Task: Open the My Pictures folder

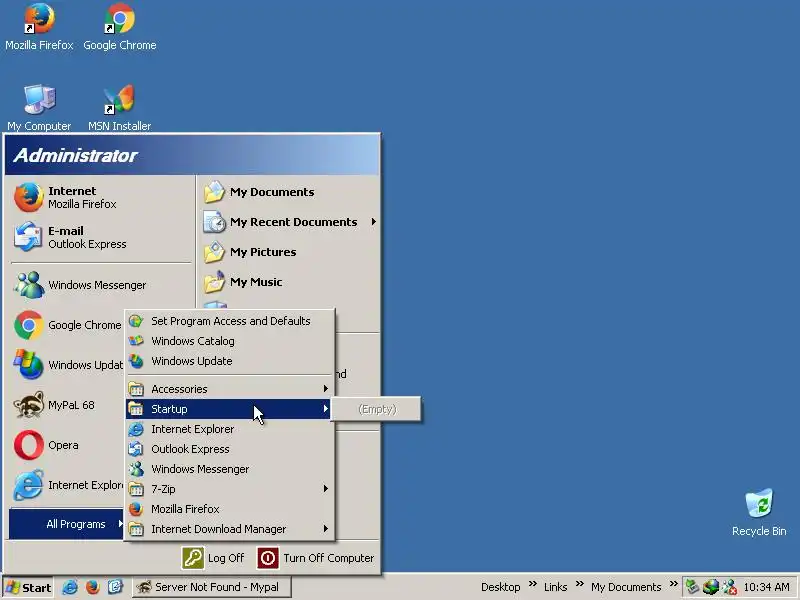Action: click(288, 252)
